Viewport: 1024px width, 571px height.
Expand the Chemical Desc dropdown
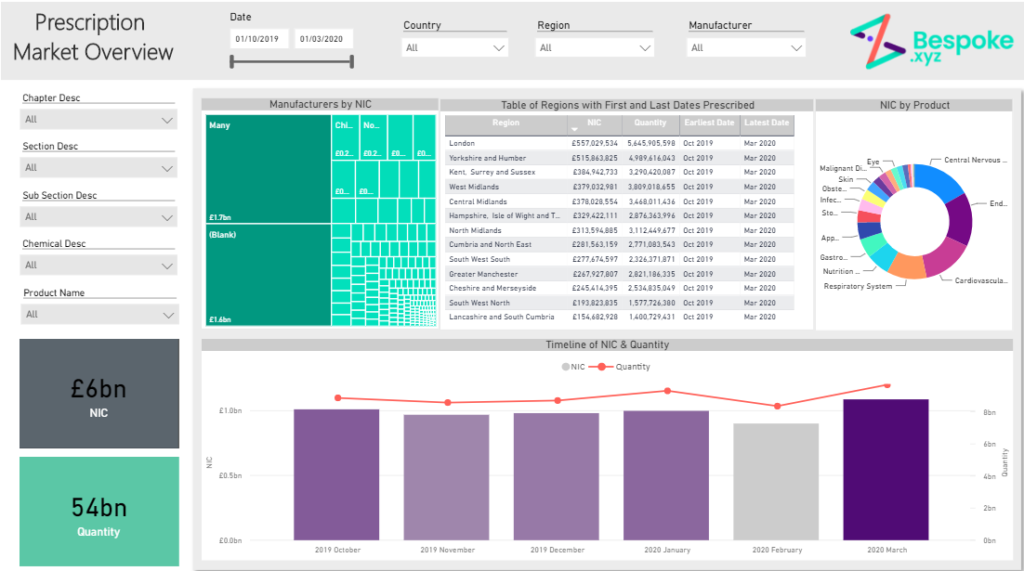pos(99,265)
